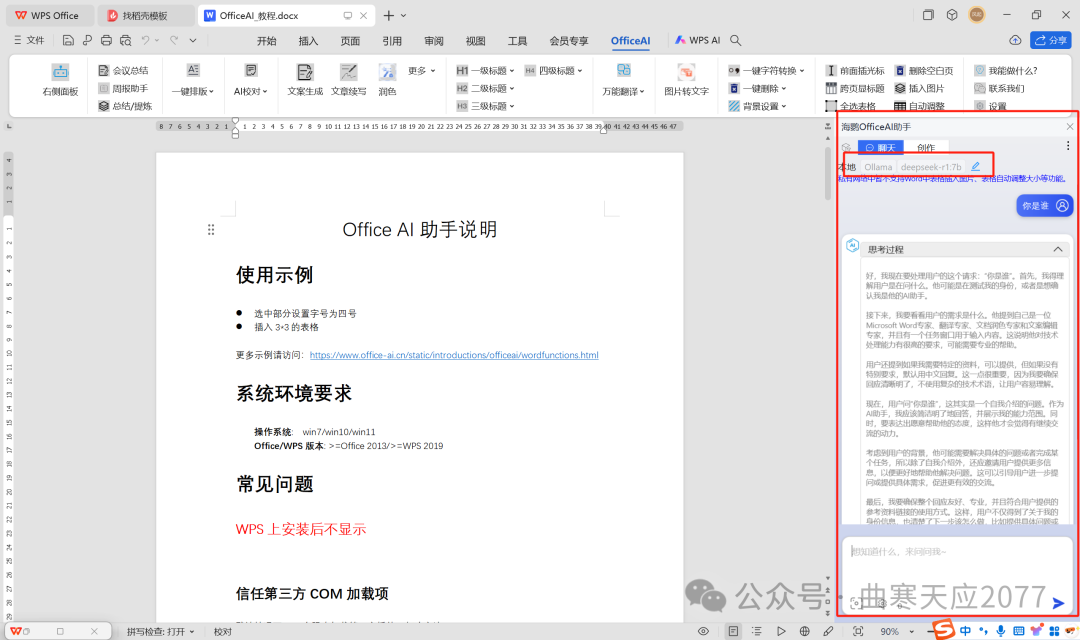Click the send arrow in chat panel
1080x640 pixels.
[x=1058, y=603]
